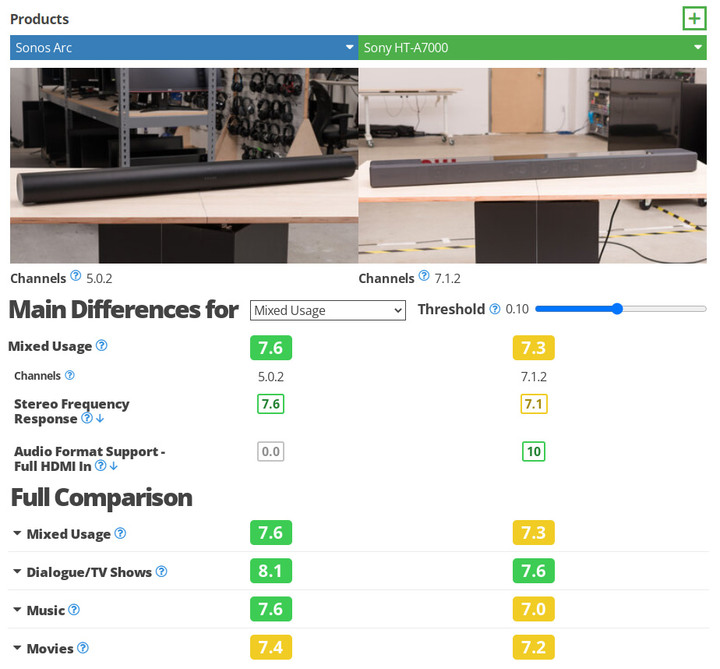This screenshot has width=720, height=669.
Task: Adjust the Threshold slider handle
Action: [617, 309]
